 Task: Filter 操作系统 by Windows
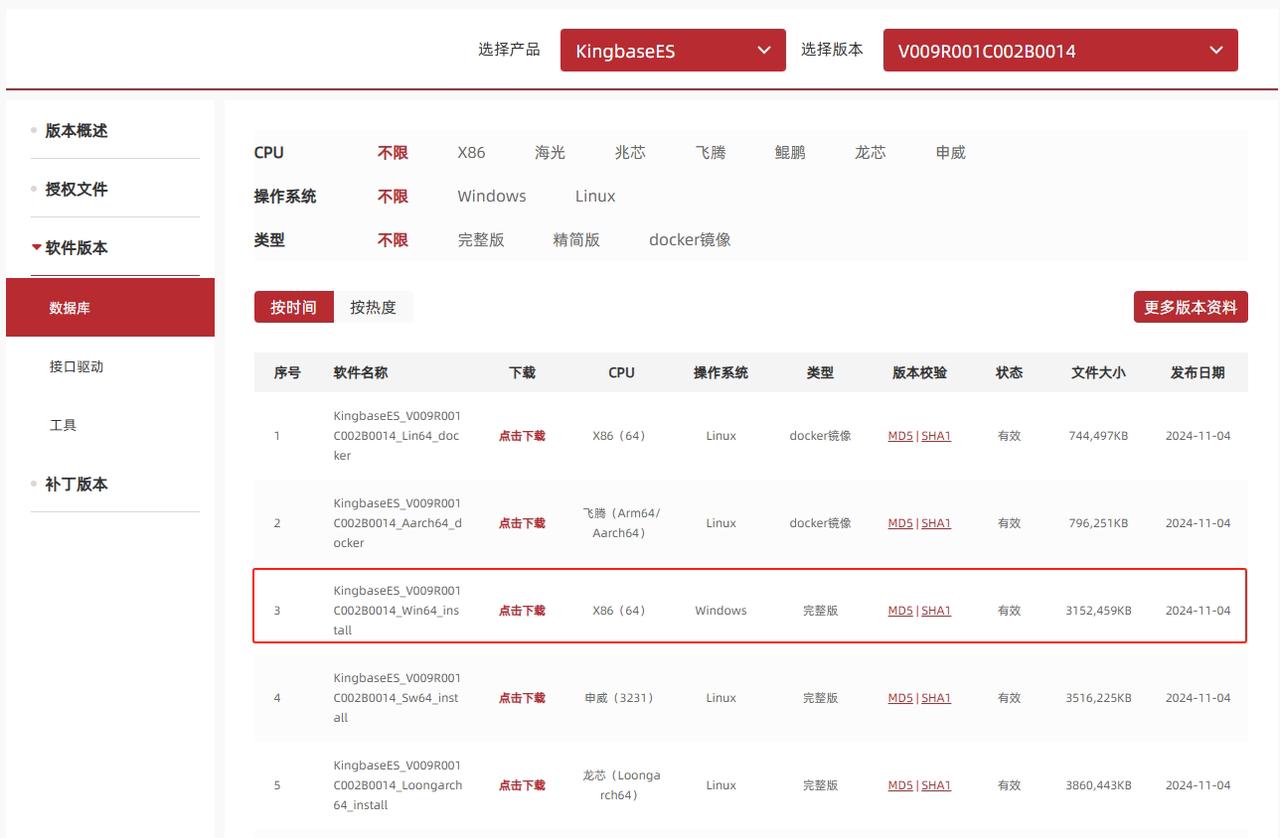pyautogui.click(x=492, y=197)
